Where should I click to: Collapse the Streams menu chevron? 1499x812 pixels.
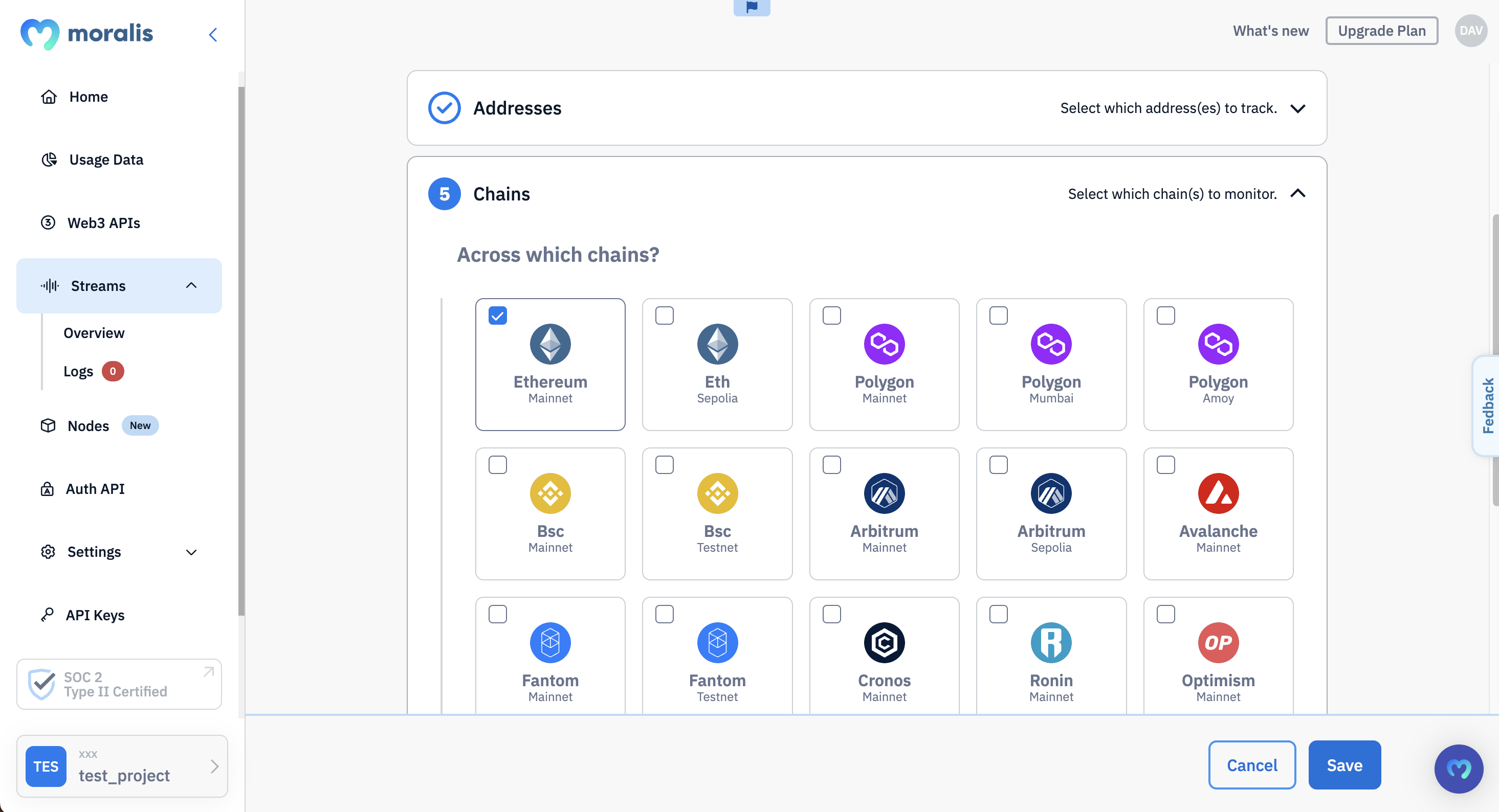pos(191,286)
